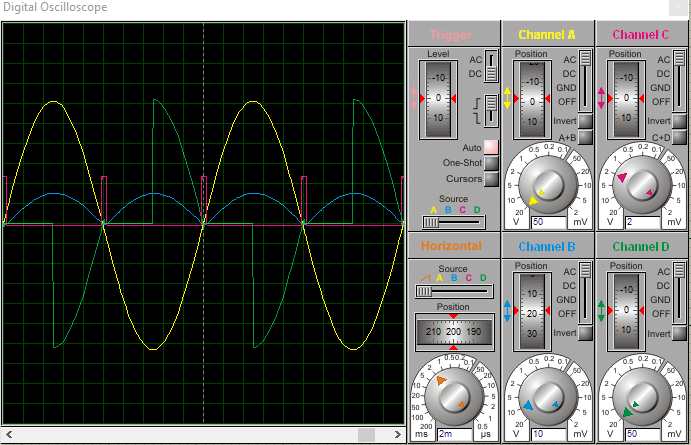The image size is (691, 445).
Task: Click the Channel C Position dial
Action: (626, 99)
